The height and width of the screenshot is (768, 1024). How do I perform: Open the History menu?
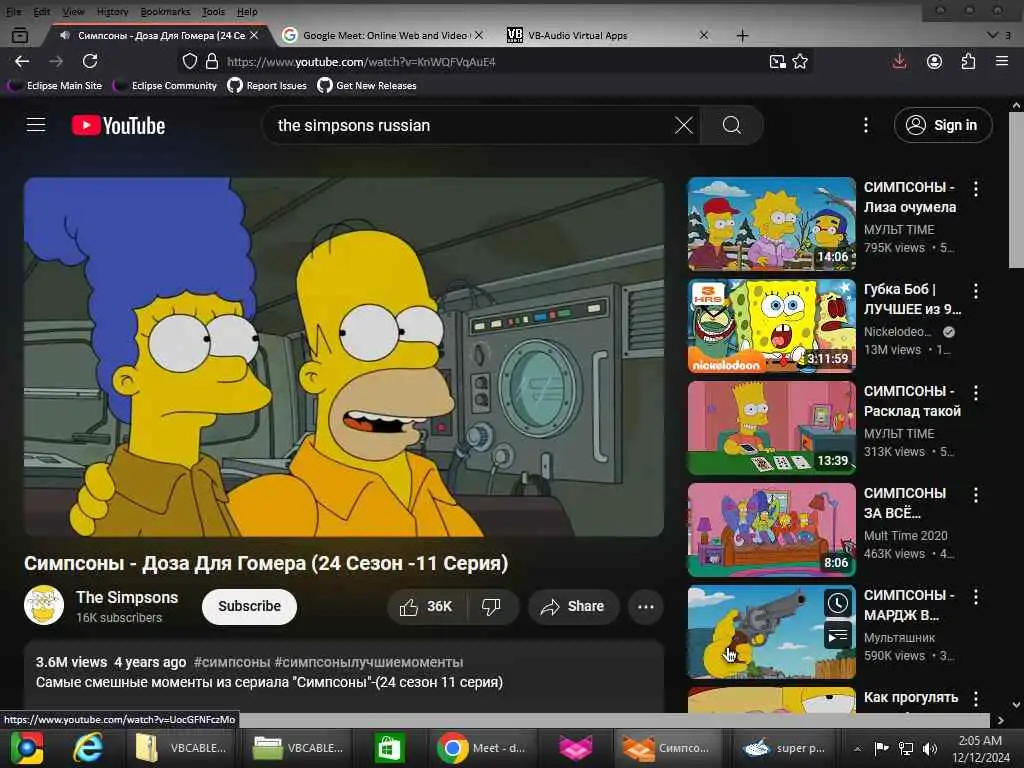point(112,12)
